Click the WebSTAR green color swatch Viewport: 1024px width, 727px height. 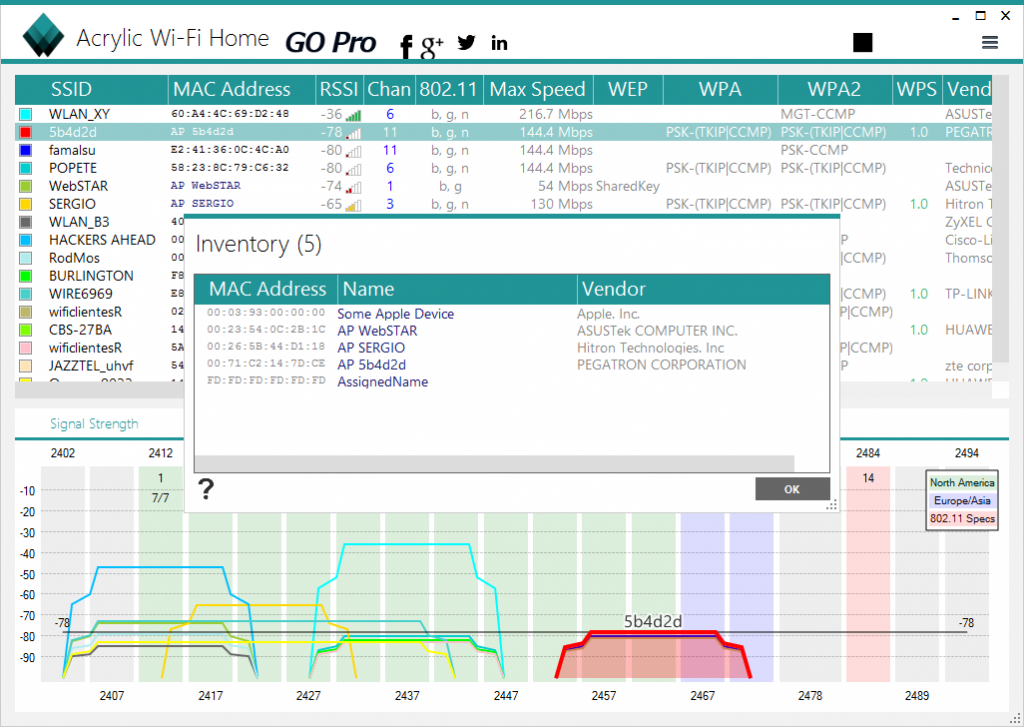click(x=25, y=186)
